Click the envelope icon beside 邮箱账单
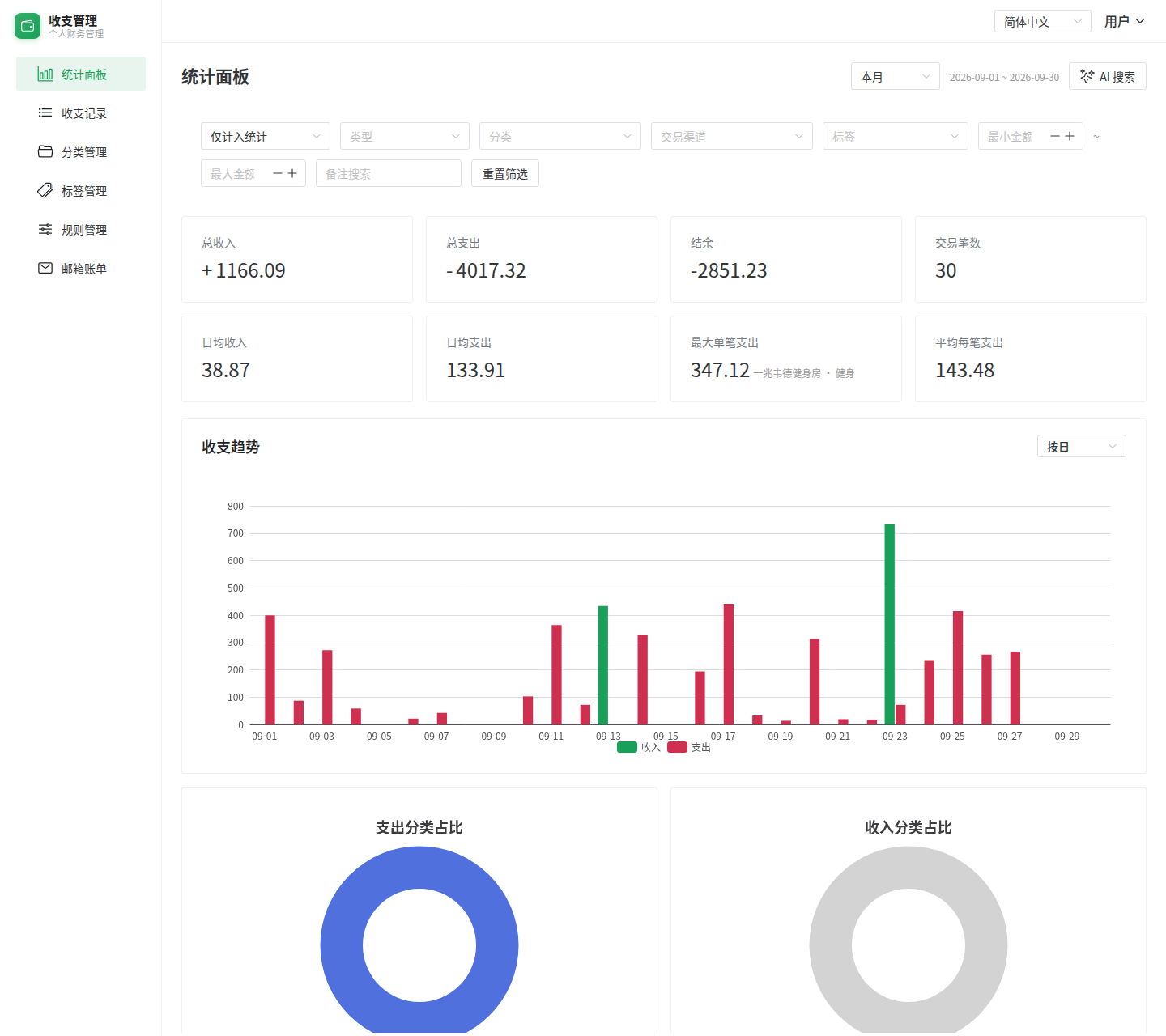Viewport: 1166px width, 1036px height. (x=45, y=269)
